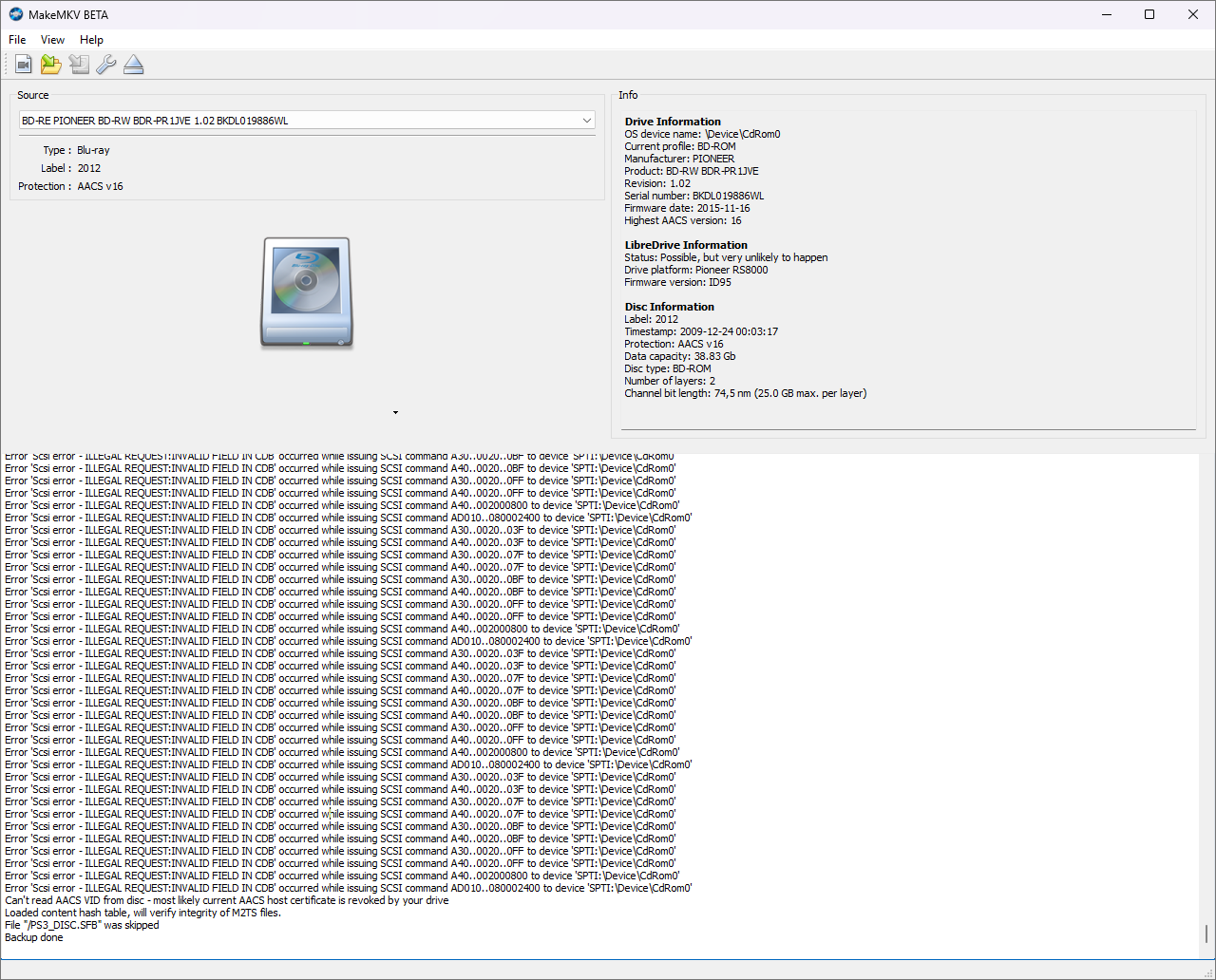
Task: Start a backup with the Backup toolbar icon
Action: tap(78, 64)
